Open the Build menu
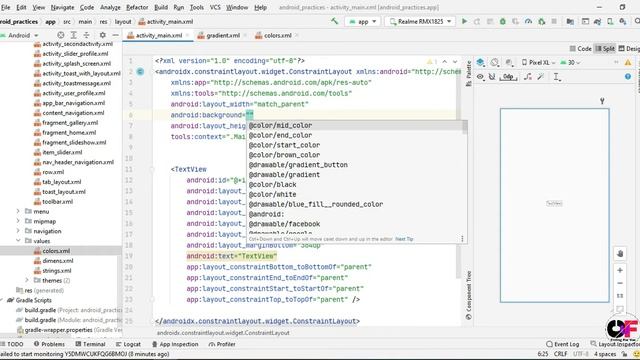 click(161, 7)
